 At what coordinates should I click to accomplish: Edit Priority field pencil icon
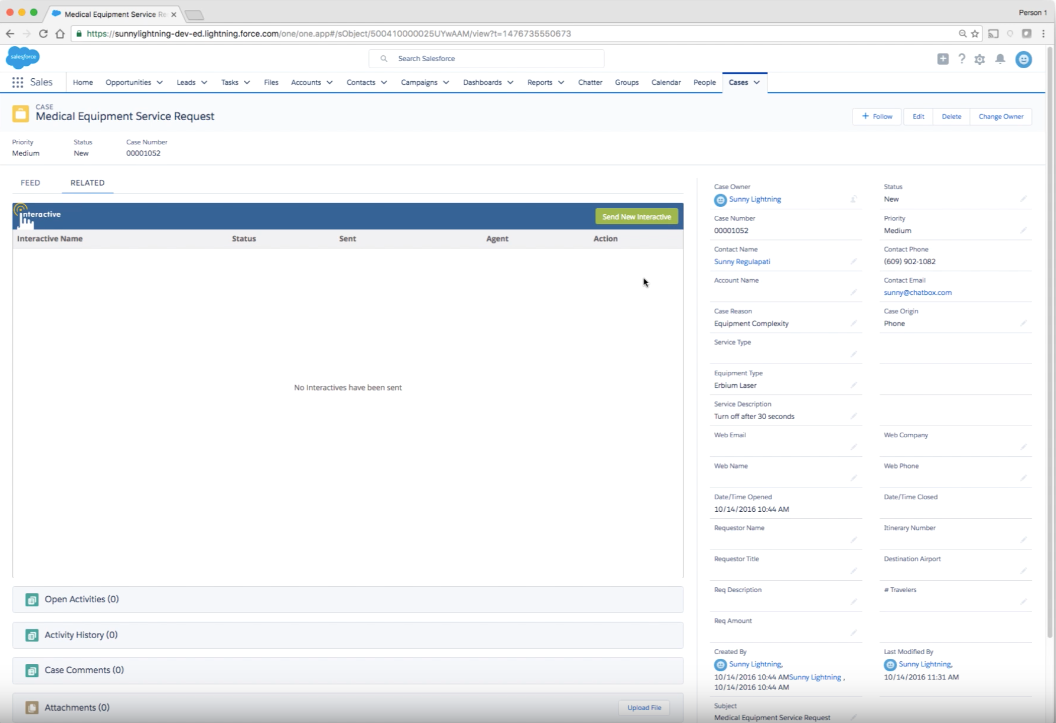1023,230
